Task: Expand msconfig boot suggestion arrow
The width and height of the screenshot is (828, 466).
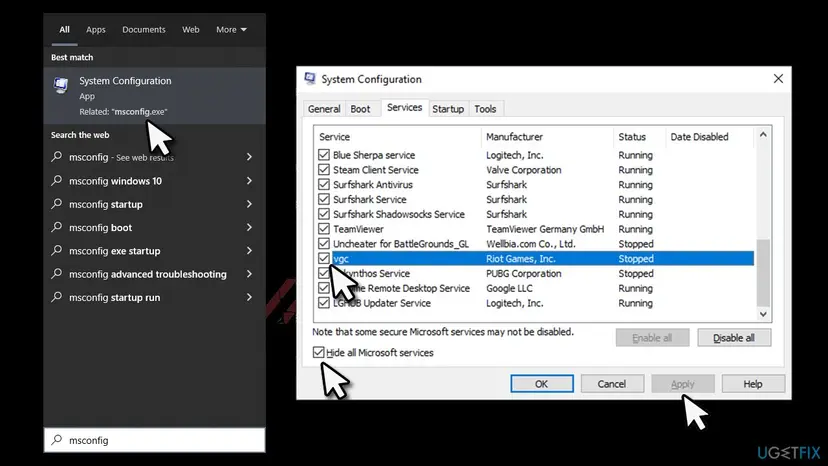Action: click(x=249, y=227)
